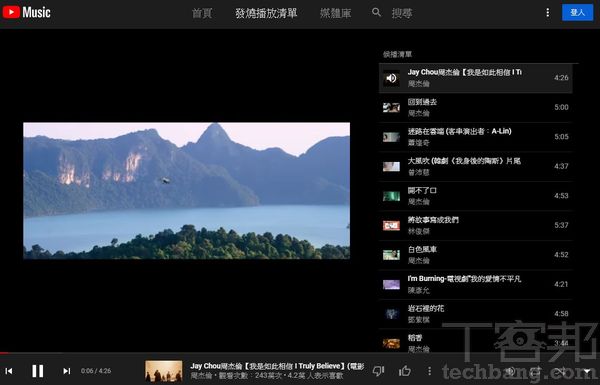The image size is (600, 385).
Task: Skip to the next track
Action: tap(67, 371)
